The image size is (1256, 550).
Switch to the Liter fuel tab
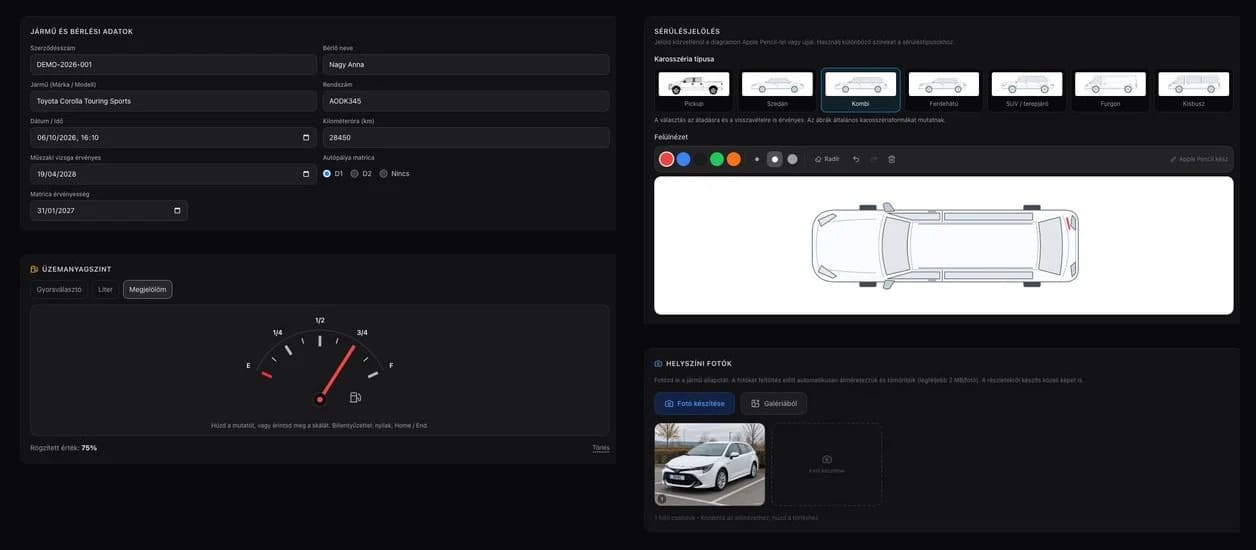(x=105, y=289)
